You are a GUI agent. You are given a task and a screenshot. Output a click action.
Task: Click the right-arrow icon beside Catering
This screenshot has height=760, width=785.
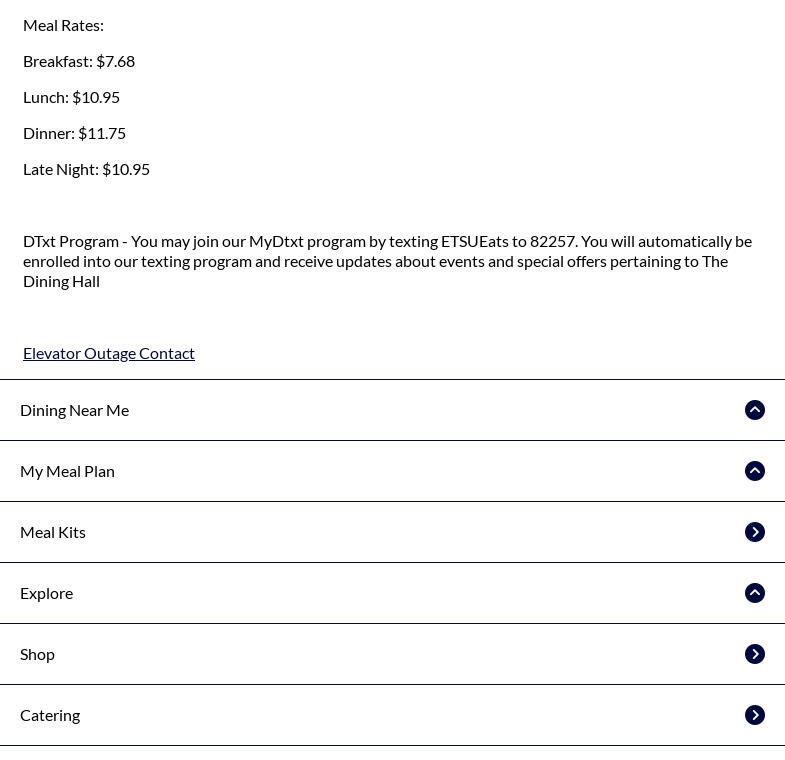point(755,715)
